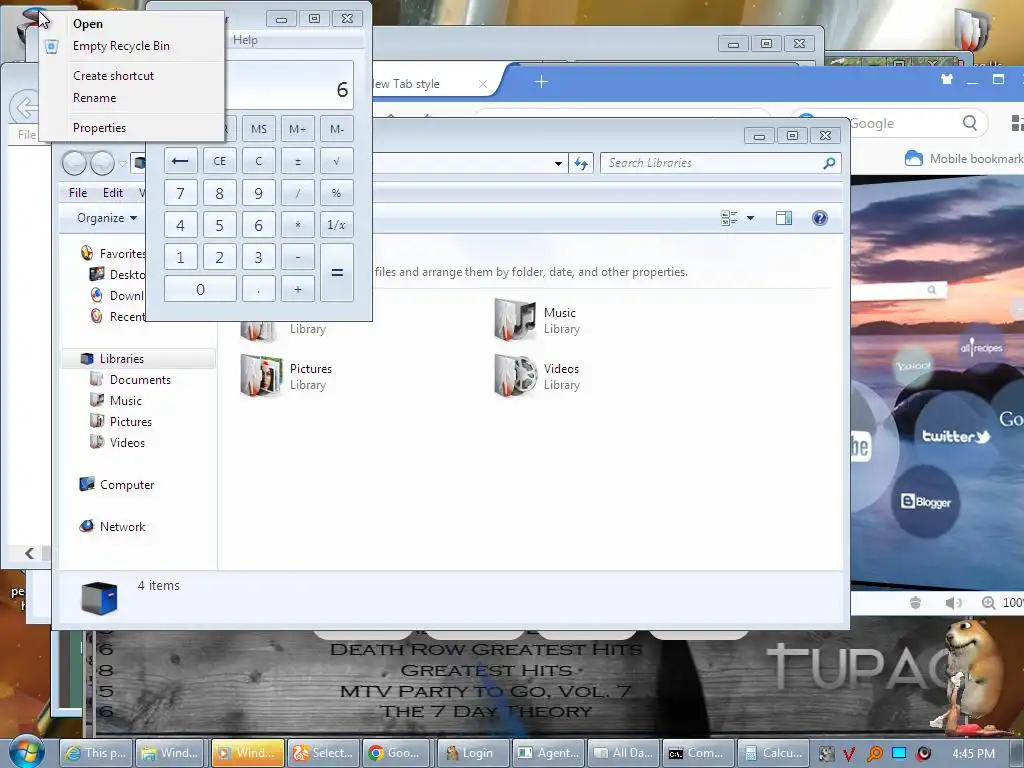Select Computer in the navigation pane
The height and width of the screenshot is (768, 1024).
tap(127, 485)
